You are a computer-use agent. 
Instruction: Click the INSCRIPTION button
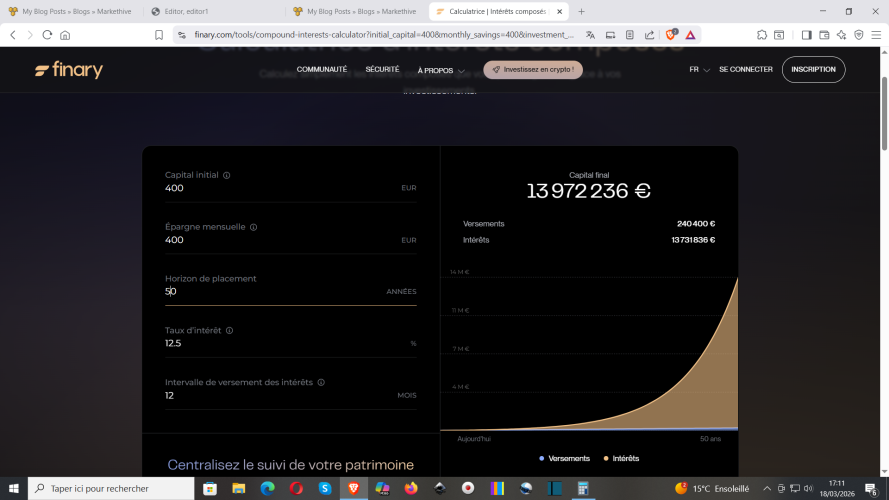pos(813,70)
